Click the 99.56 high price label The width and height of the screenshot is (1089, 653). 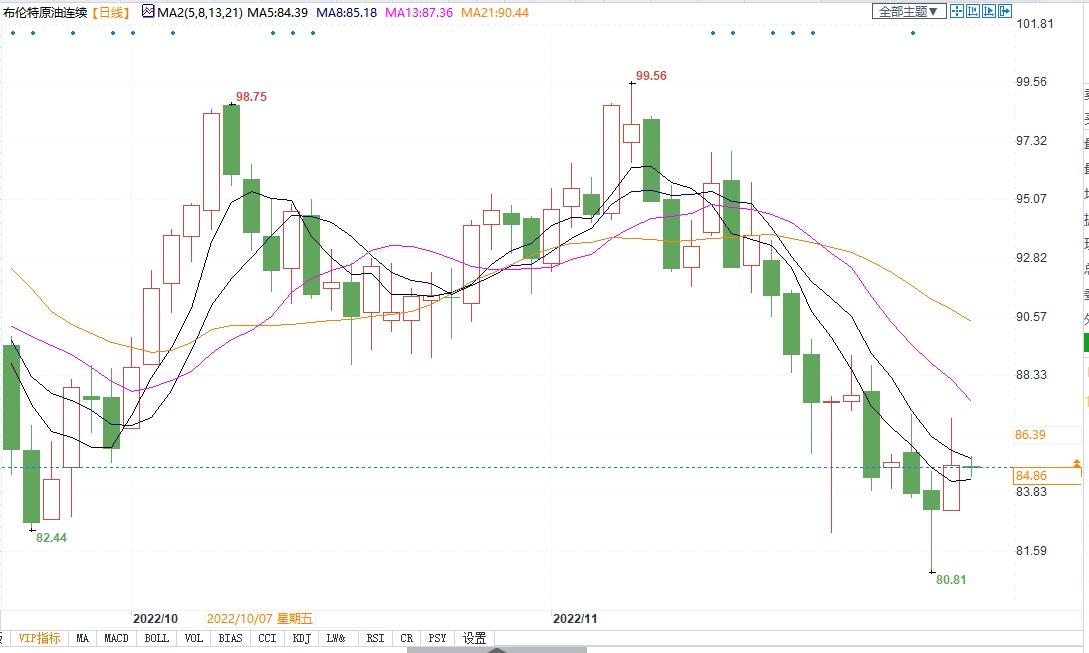point(651,76)
